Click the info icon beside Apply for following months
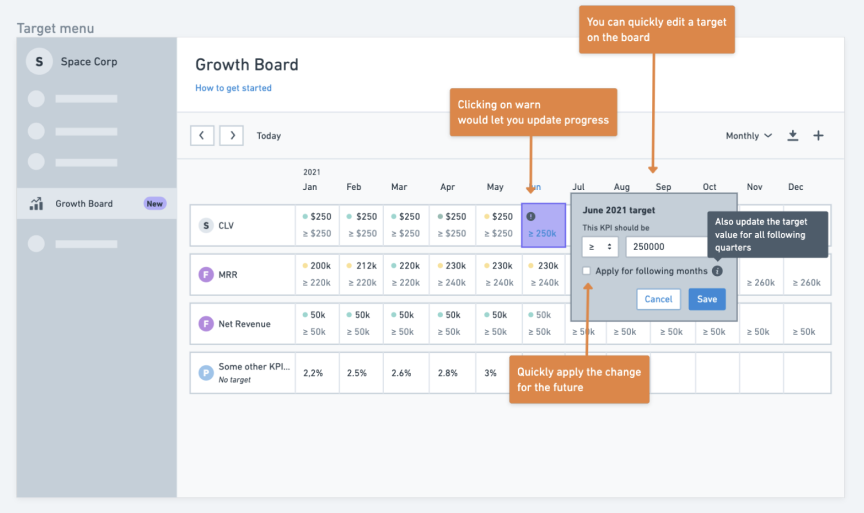 [717, 271]
